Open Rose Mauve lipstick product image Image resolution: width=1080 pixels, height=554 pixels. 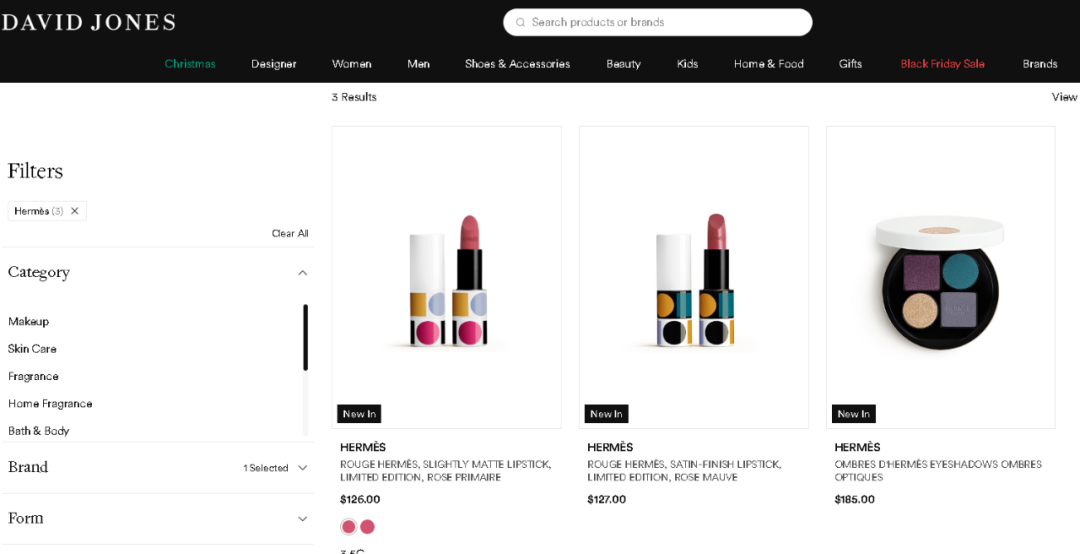(x=693, y=277)
